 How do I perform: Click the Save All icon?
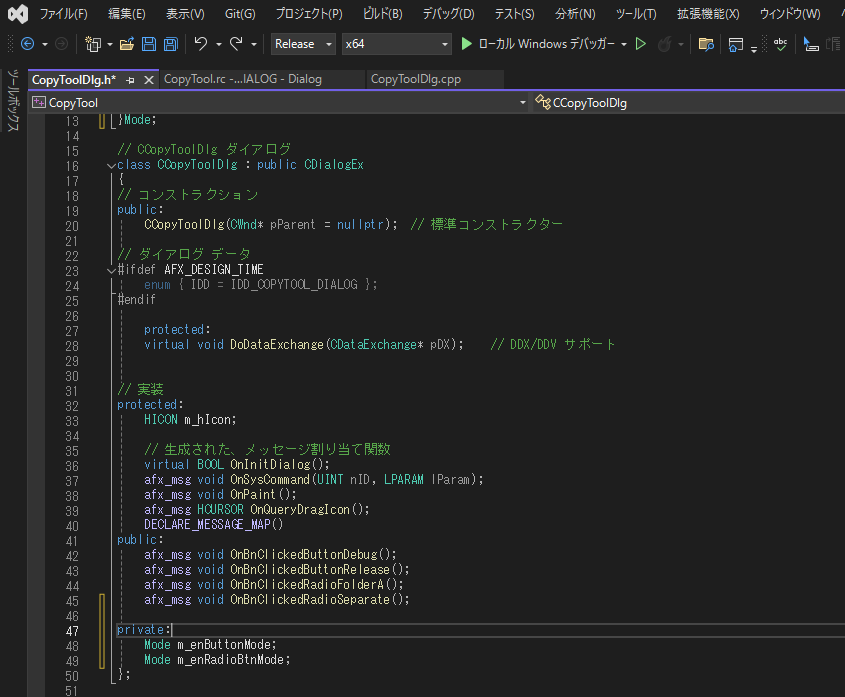[x=170, y=44]
